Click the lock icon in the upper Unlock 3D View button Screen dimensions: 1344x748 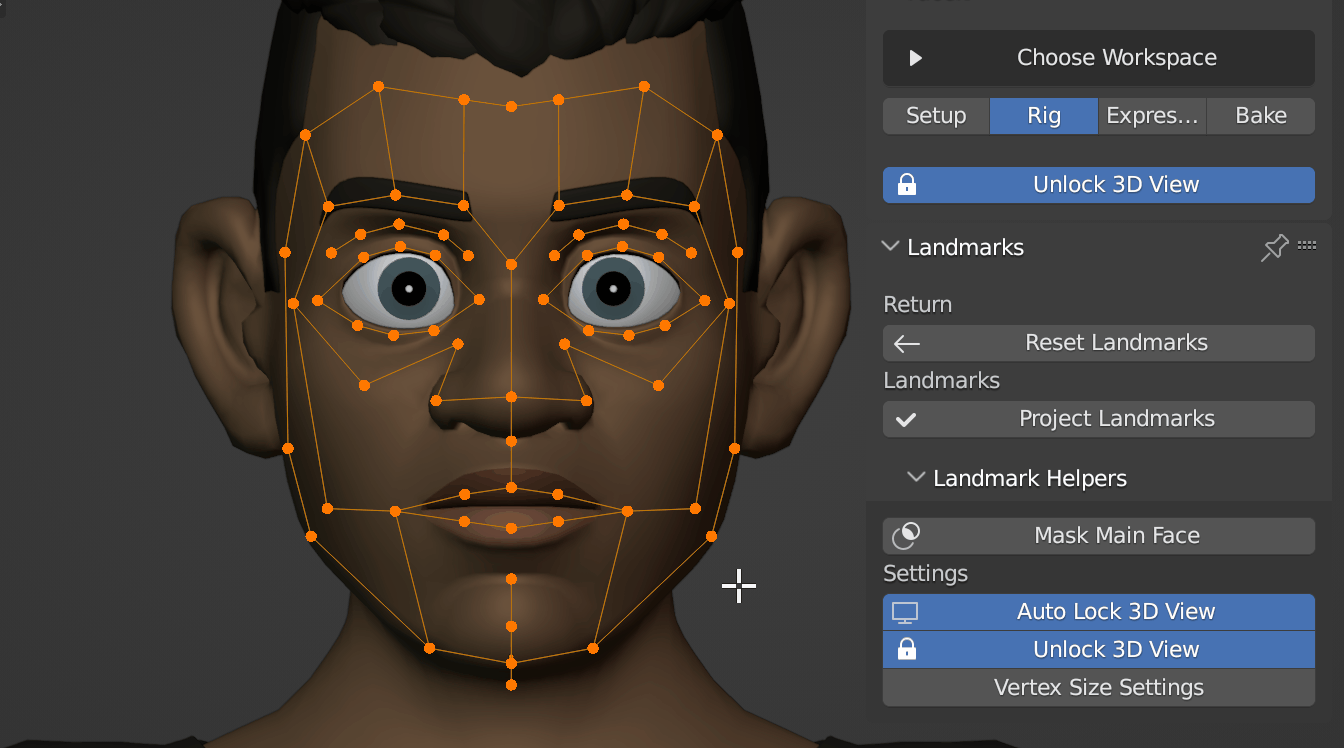[x=907, y=185]
